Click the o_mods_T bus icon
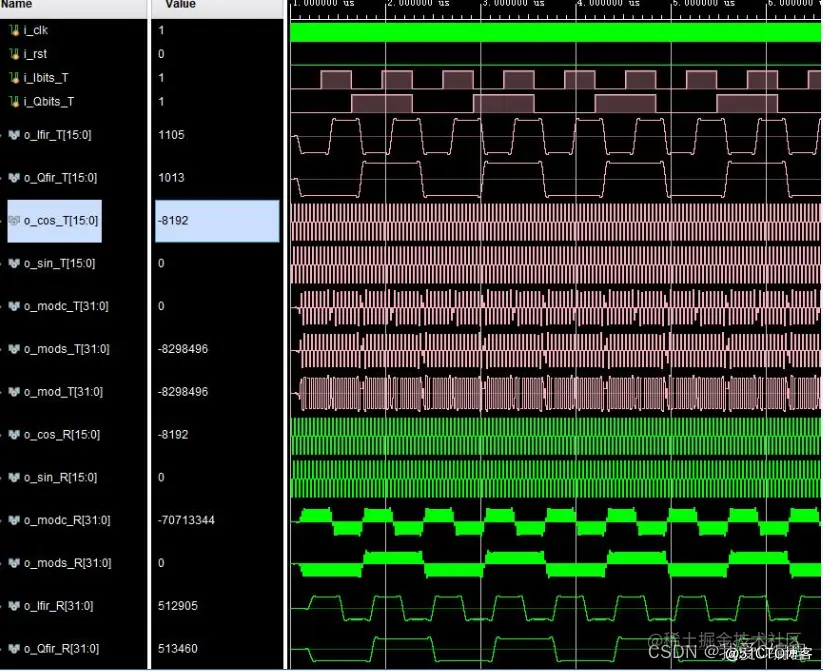The width and height of the screenshot is (823, 671). pyautogui.click(x=14, y=349)
